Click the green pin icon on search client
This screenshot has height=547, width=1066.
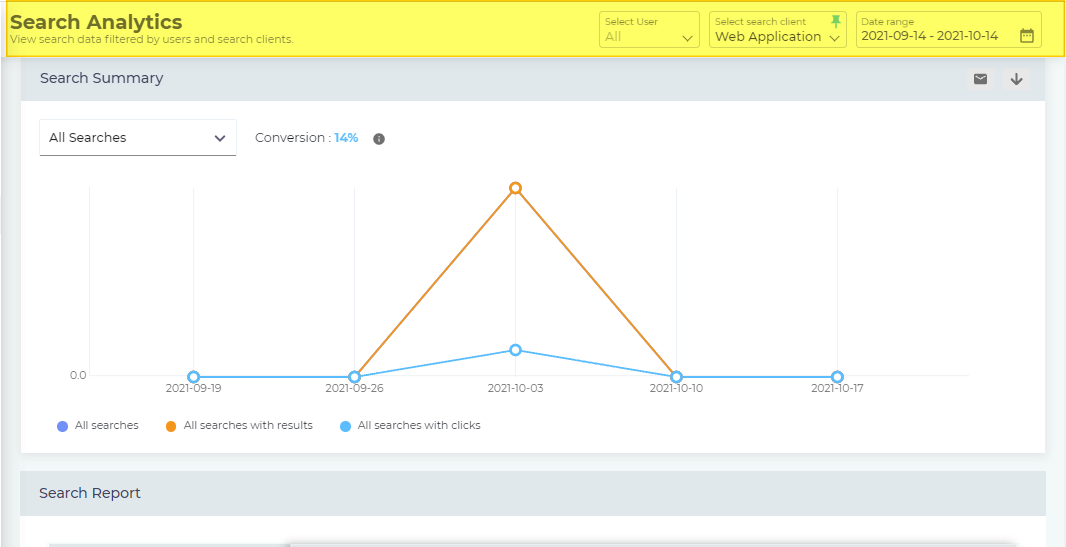pyautogui.click(x=836, y=21)
